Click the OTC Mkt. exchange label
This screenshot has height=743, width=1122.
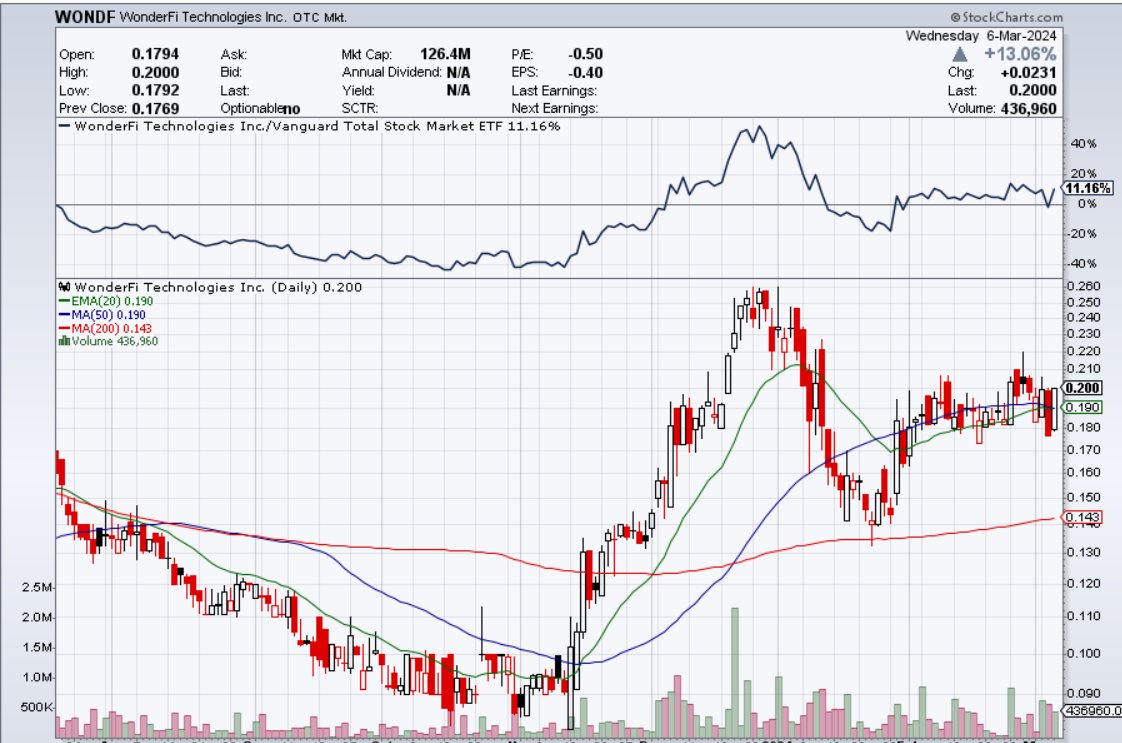[x=320, y=17]
